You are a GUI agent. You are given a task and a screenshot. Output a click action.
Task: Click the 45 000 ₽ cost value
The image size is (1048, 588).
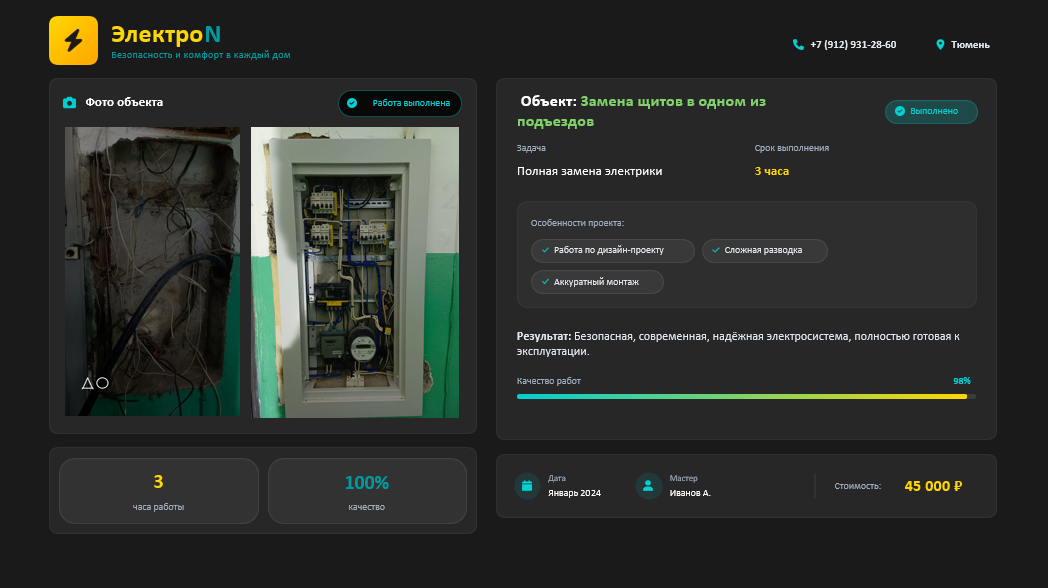933,486
